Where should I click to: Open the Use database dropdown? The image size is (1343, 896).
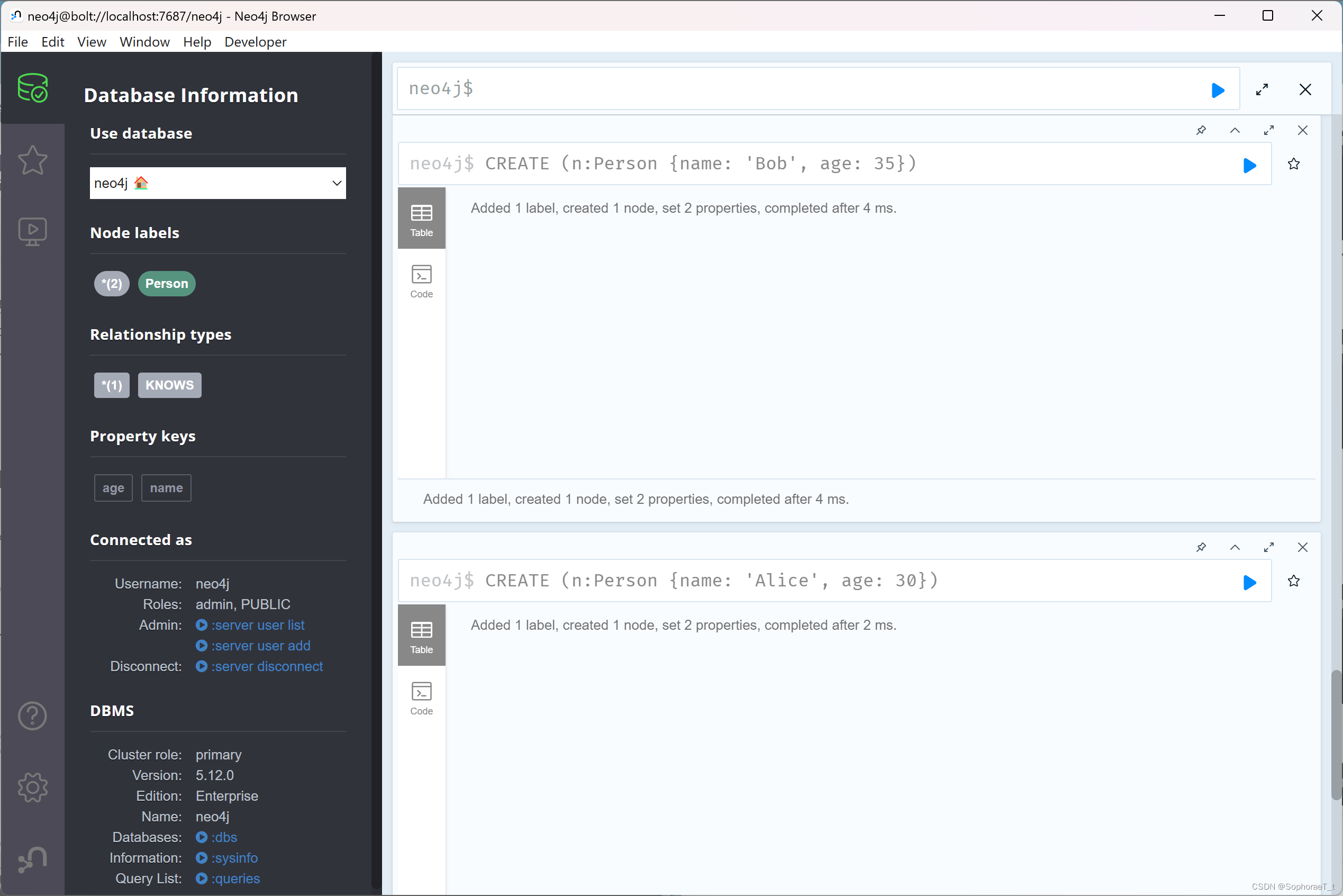tap(217, 183)
